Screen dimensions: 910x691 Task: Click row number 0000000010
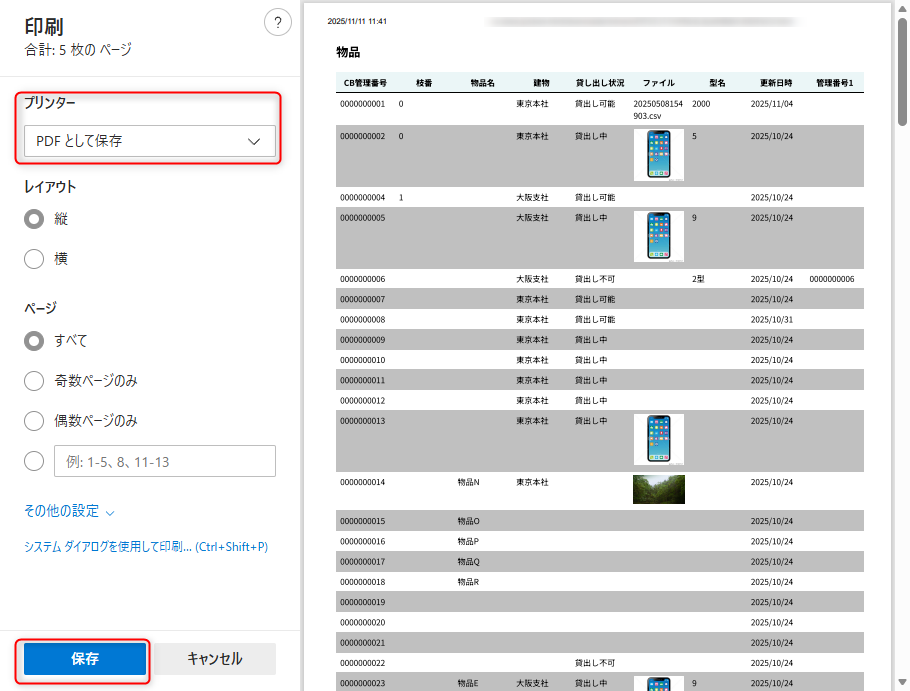[363, 360]
